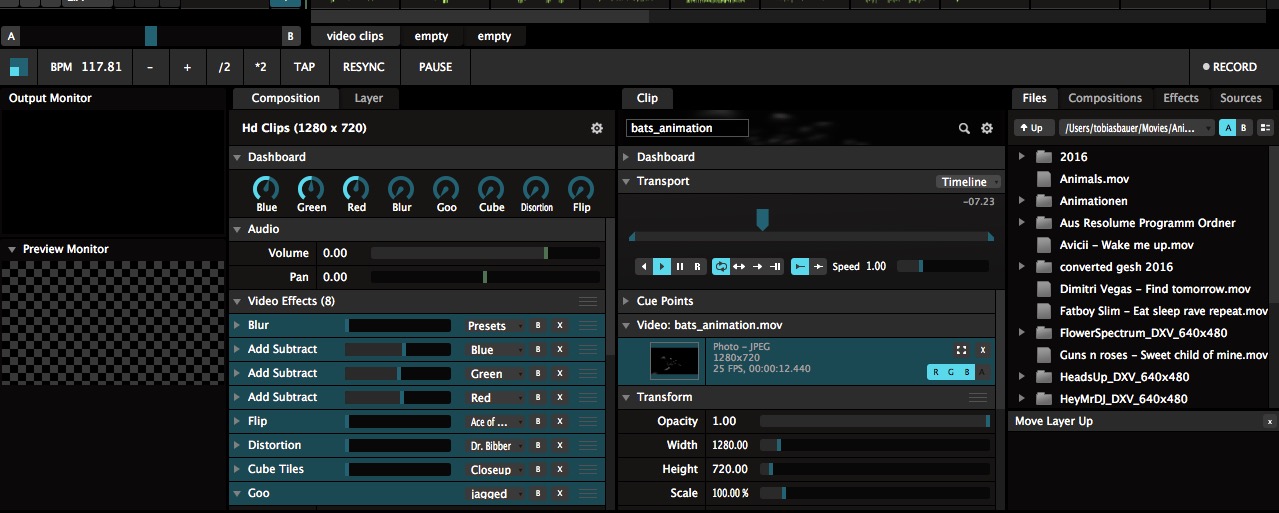
Task: Expand the 2016 folder in Files
Action: [x=1022, y=157]
